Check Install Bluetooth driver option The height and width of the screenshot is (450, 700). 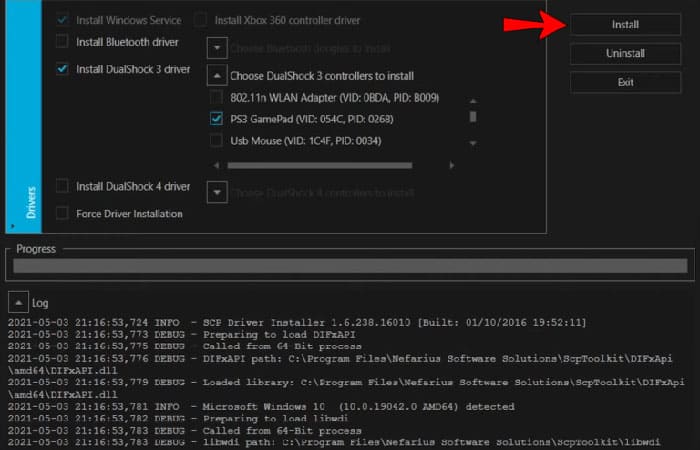62,42
